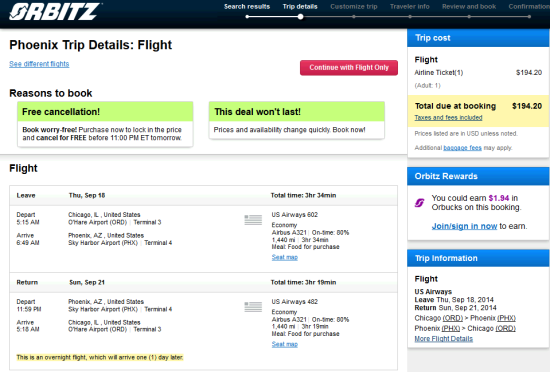Viewport: 550px width, 372px height.
Task: Select the Customize trip step
Action: [354, 6]
